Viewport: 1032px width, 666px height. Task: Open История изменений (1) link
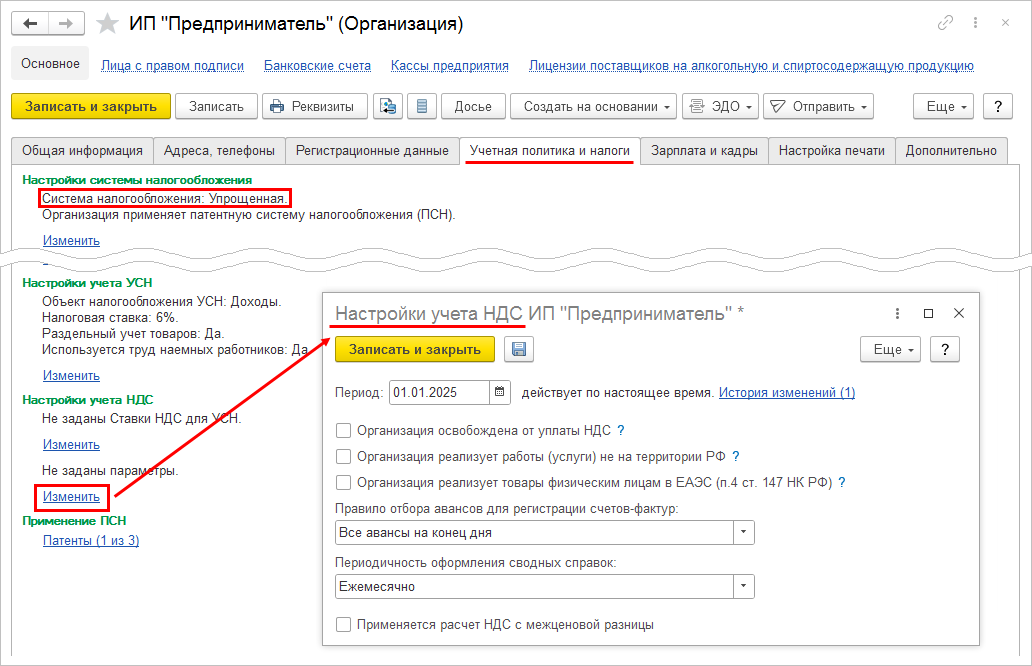pyautogui.click(x=787, y=392)
